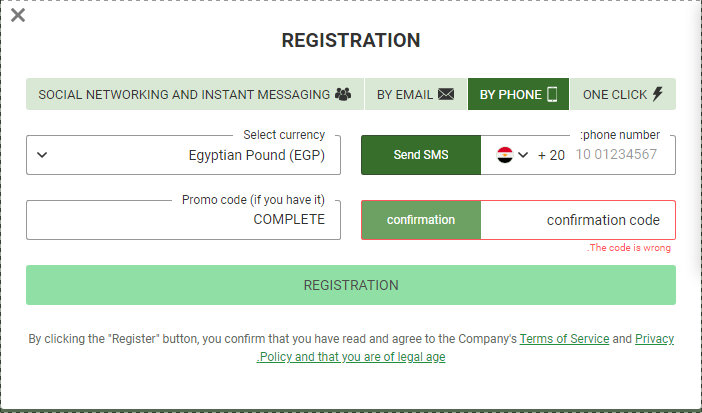Switch to the By Email tab
The height and width of the screenshot is (413, 702).
click(x=416, y=94)
